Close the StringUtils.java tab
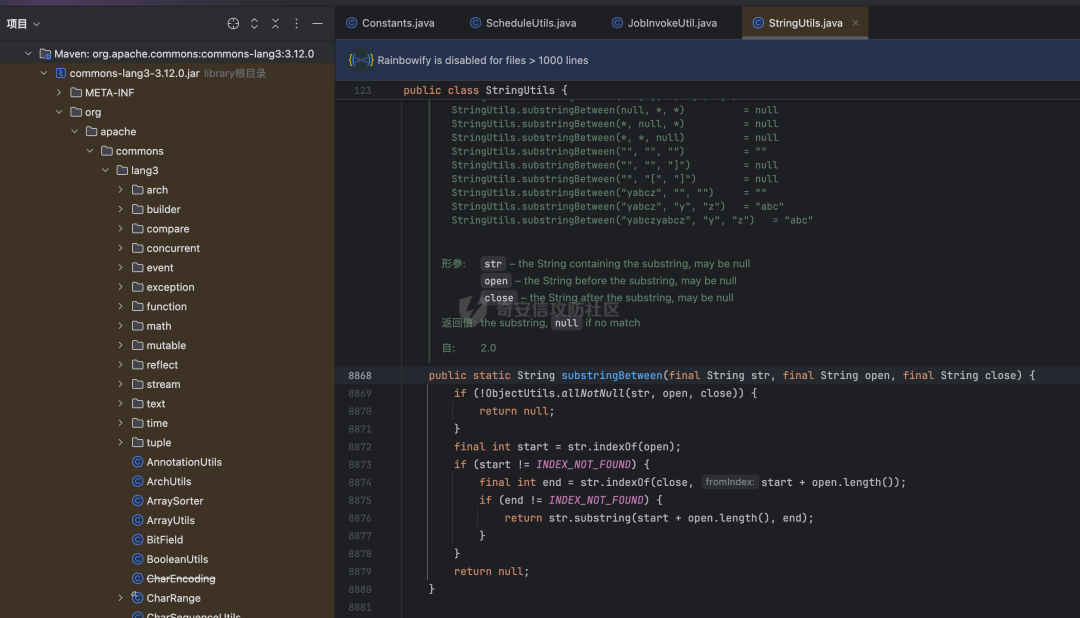 [x=855, y=23]
